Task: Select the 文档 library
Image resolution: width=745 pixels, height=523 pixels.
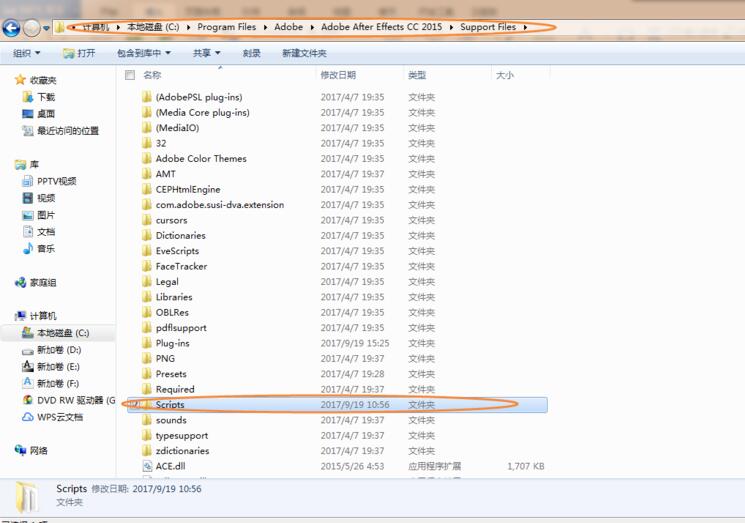Action: click(46, 231)
